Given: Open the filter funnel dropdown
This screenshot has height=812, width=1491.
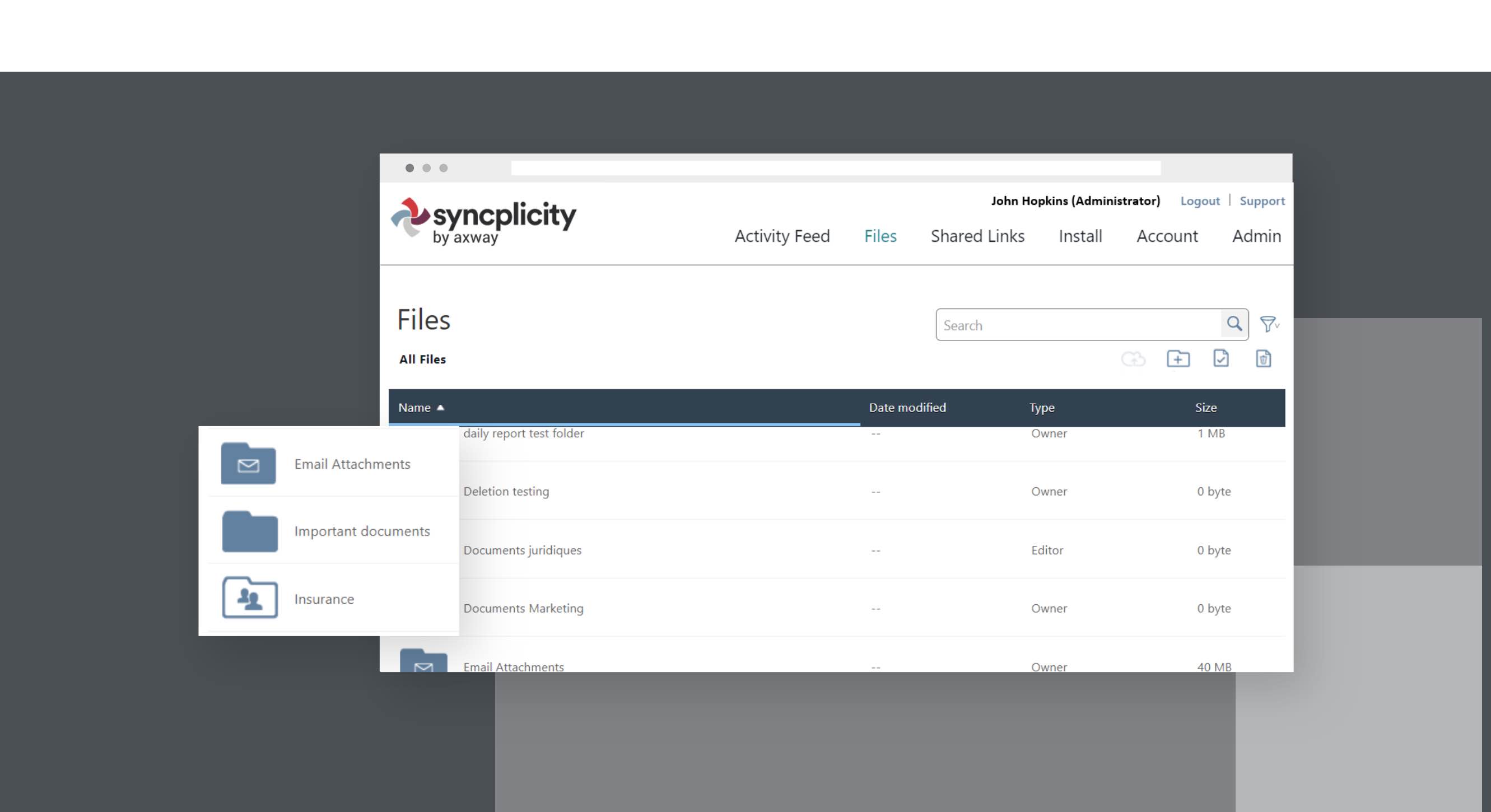Looking at the screenshot, I should point(1269,324).
